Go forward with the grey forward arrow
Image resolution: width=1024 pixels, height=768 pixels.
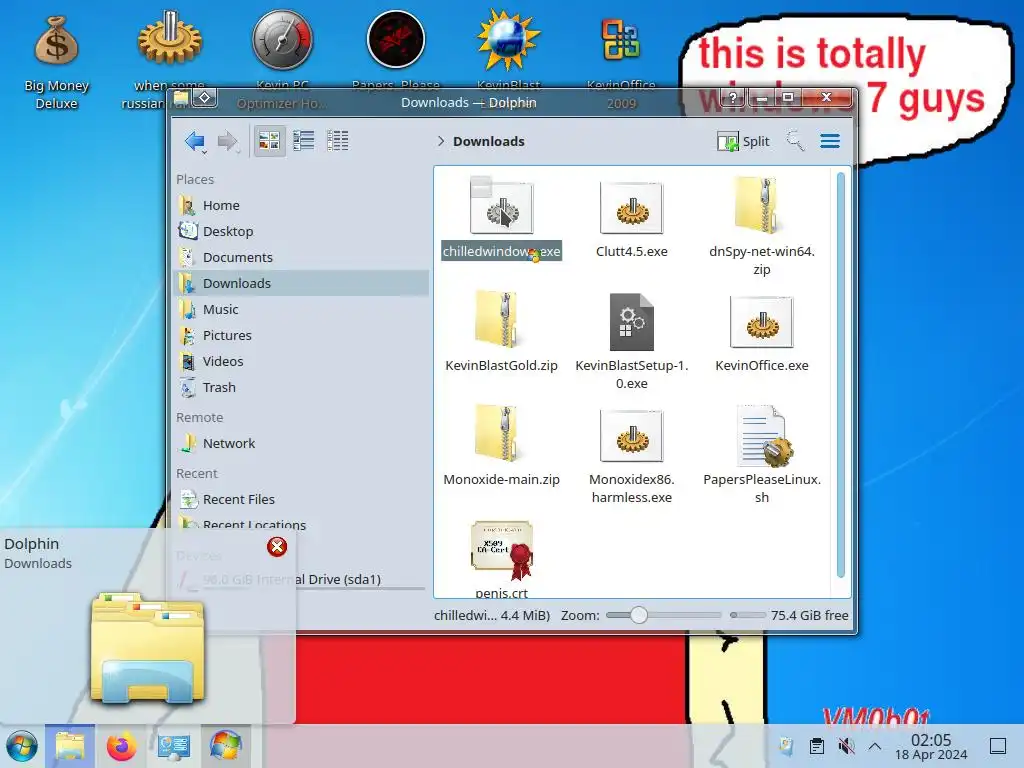point(227,141)
